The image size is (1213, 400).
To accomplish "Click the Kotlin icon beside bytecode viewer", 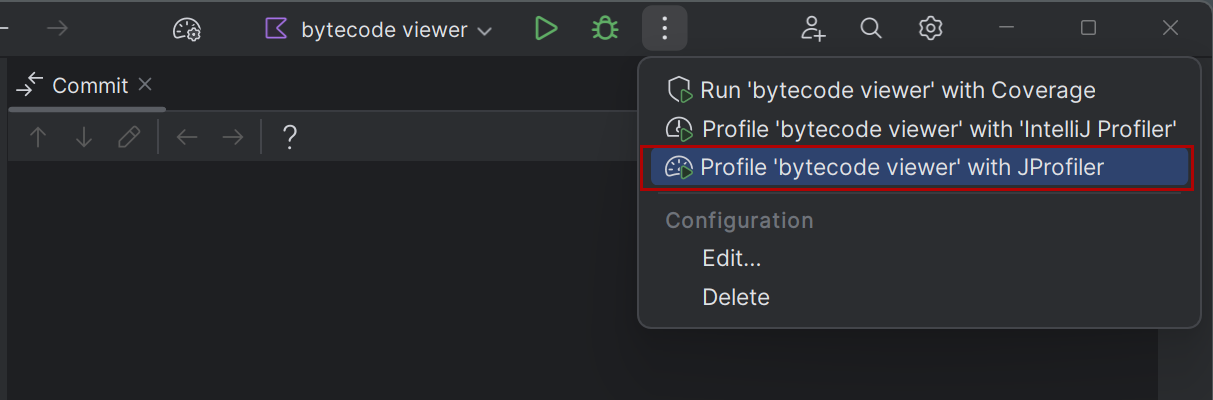I will (276, 29).
